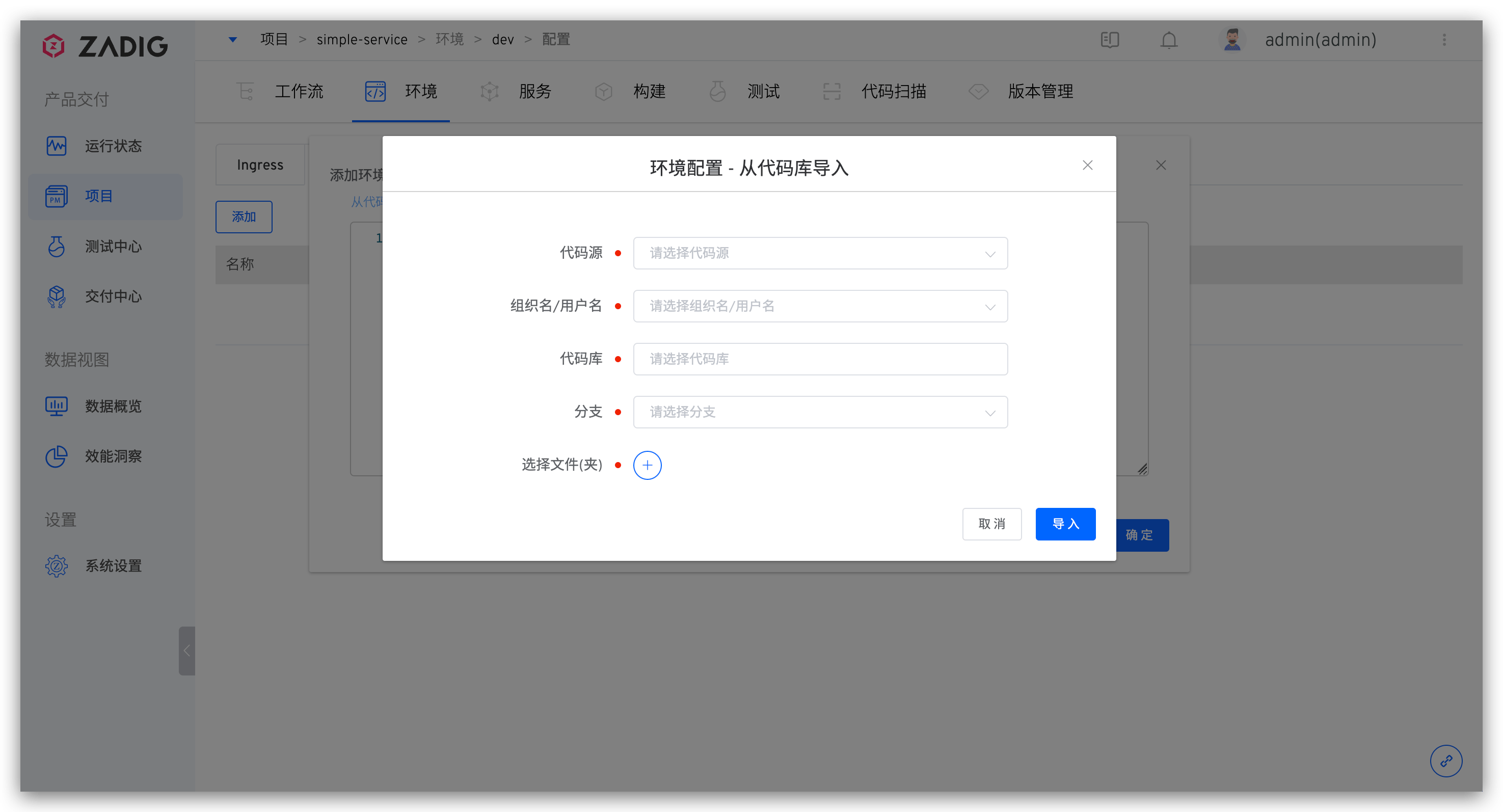Click the 代码库 input field
Screen dimensions: 1503x812
tap(820, 359)
